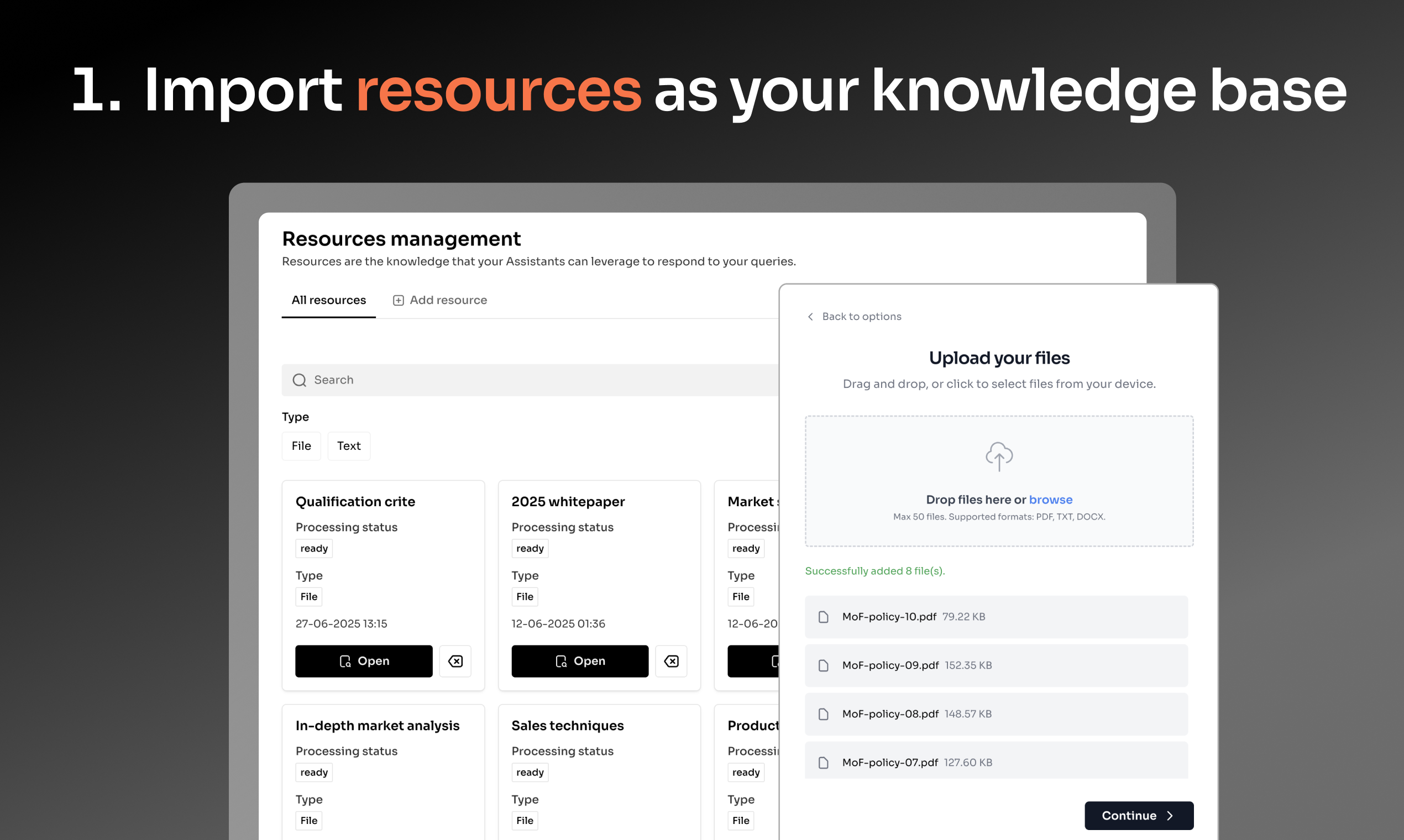Image resolution: width=1404 pixels, height=840 pixels.
Task: Select the MoF-policy-09.pdf file row
Action: (x=996, y=665)
